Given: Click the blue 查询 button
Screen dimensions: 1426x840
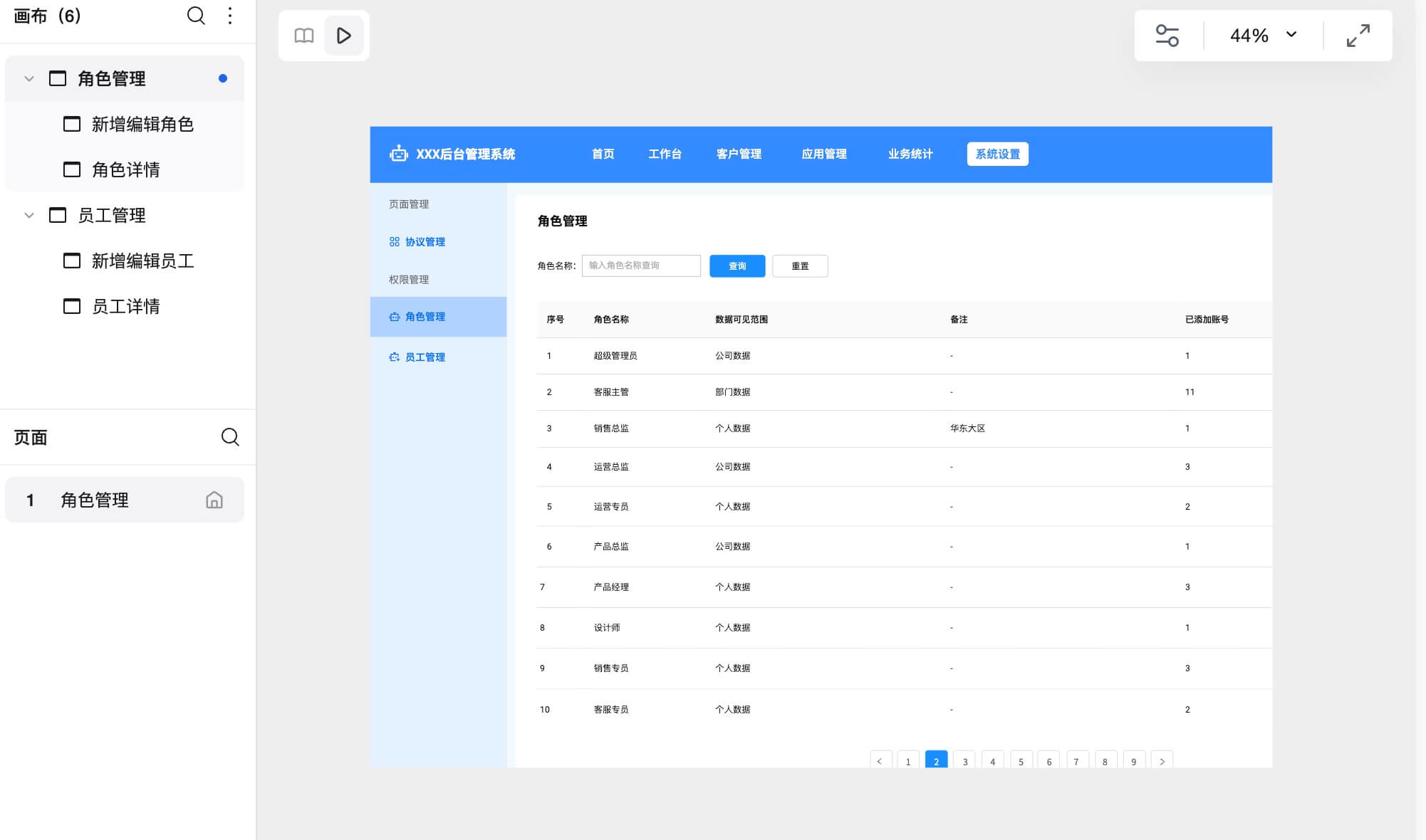Looking at the screenshot, I should pyautogui.click(x=737, y=266).
